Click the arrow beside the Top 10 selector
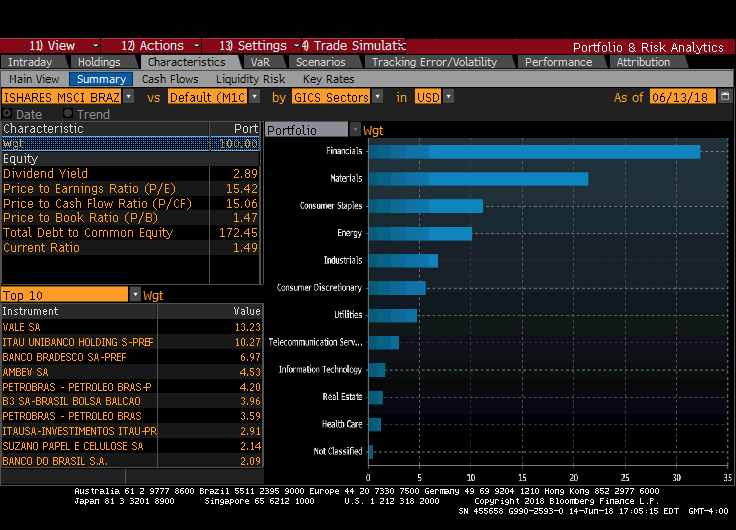736x530 pixels. click(135, 295)
